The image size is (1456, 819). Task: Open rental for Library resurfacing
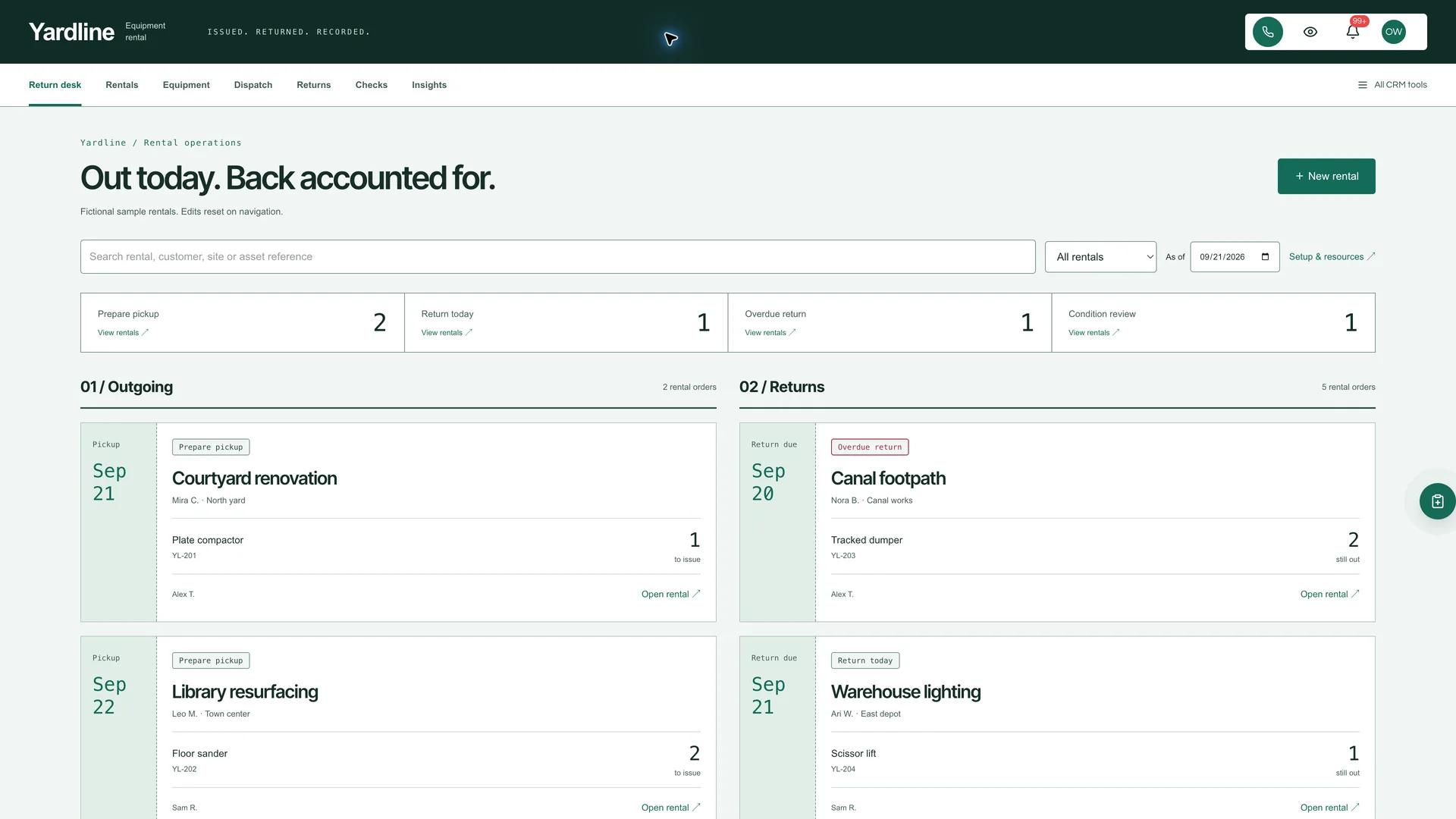(x=670, y=808)
